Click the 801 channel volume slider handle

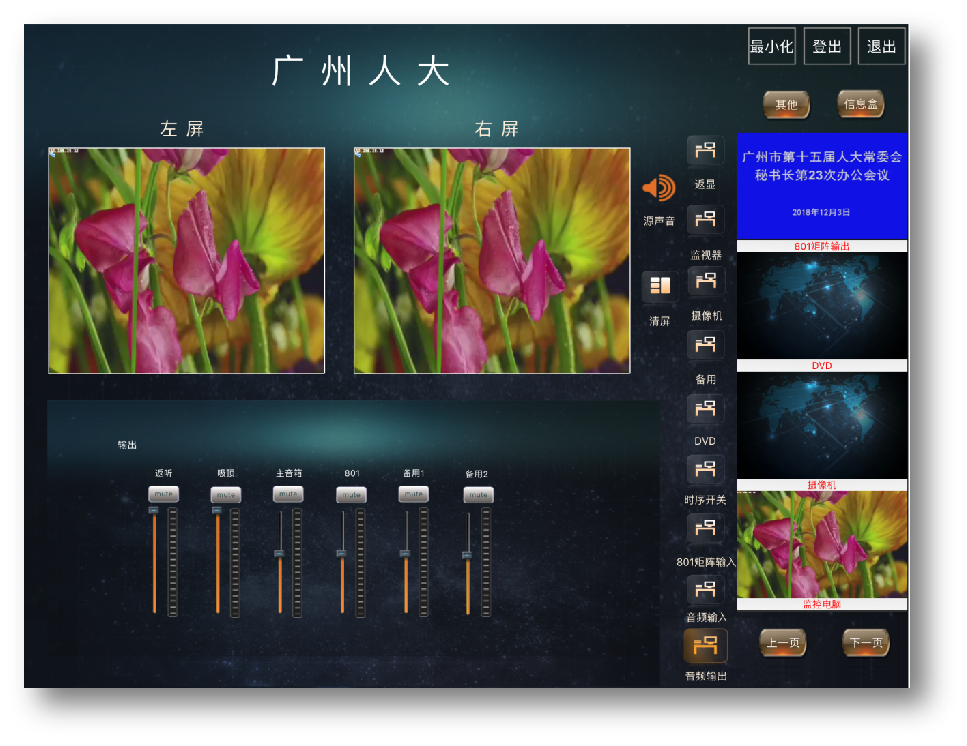[x=342, y=553]
